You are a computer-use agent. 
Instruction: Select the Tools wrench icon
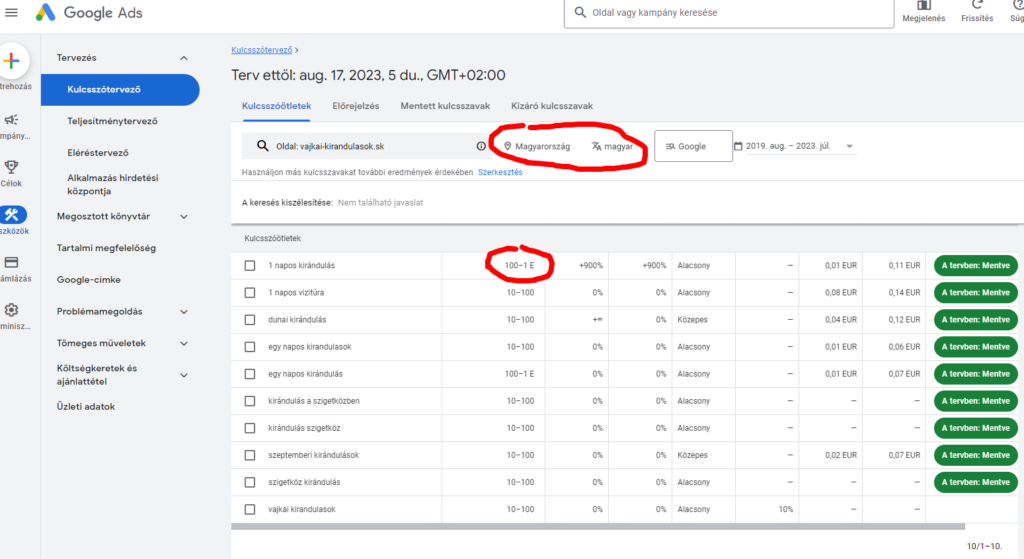[12, 214]
